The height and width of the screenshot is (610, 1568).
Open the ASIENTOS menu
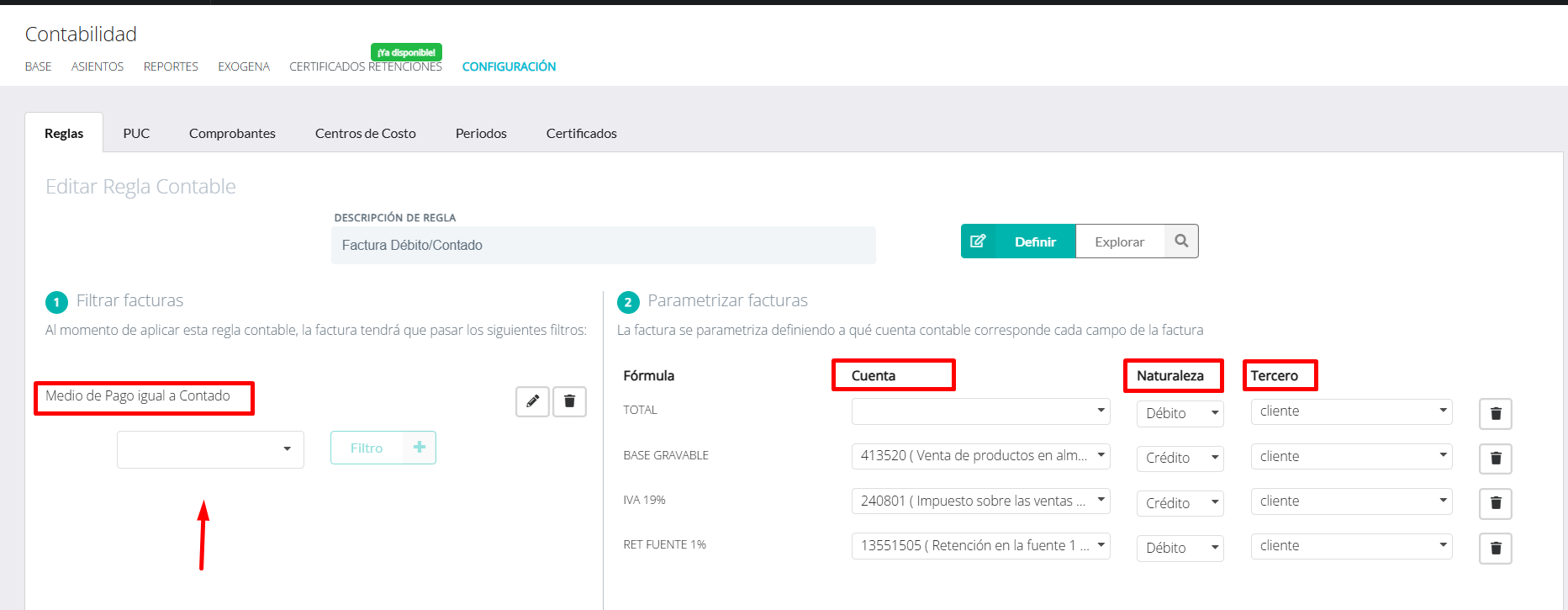[x=98, y=66]
